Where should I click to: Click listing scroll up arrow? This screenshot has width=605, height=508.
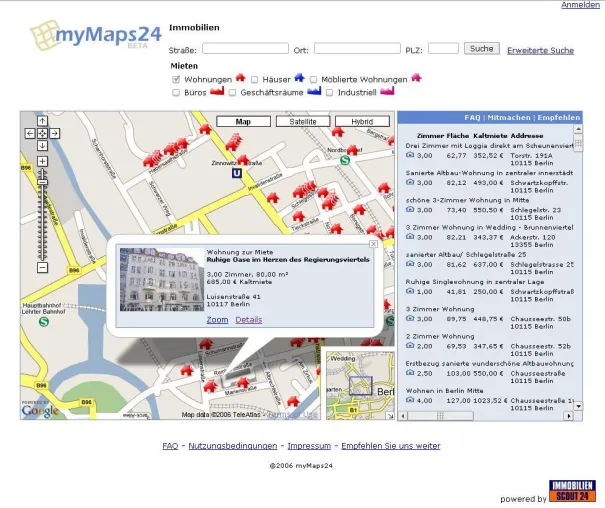[578, 129]
